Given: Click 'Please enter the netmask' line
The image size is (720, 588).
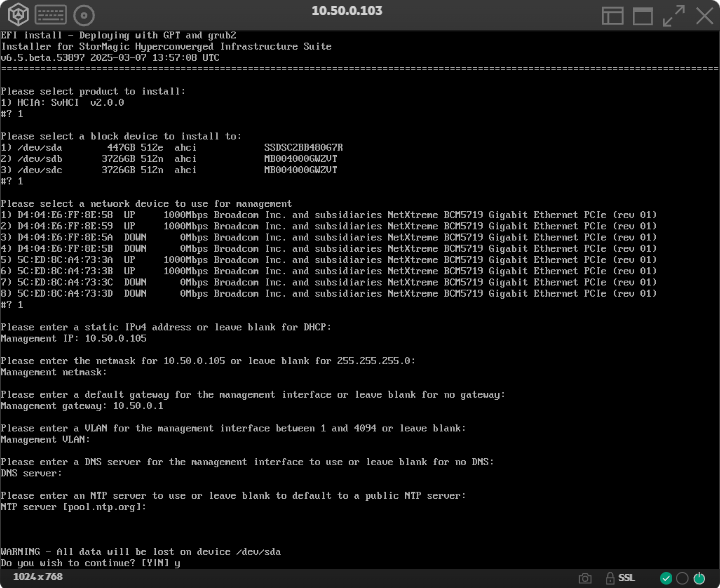Looking at the screenshot, I should [x=208, y=361].
